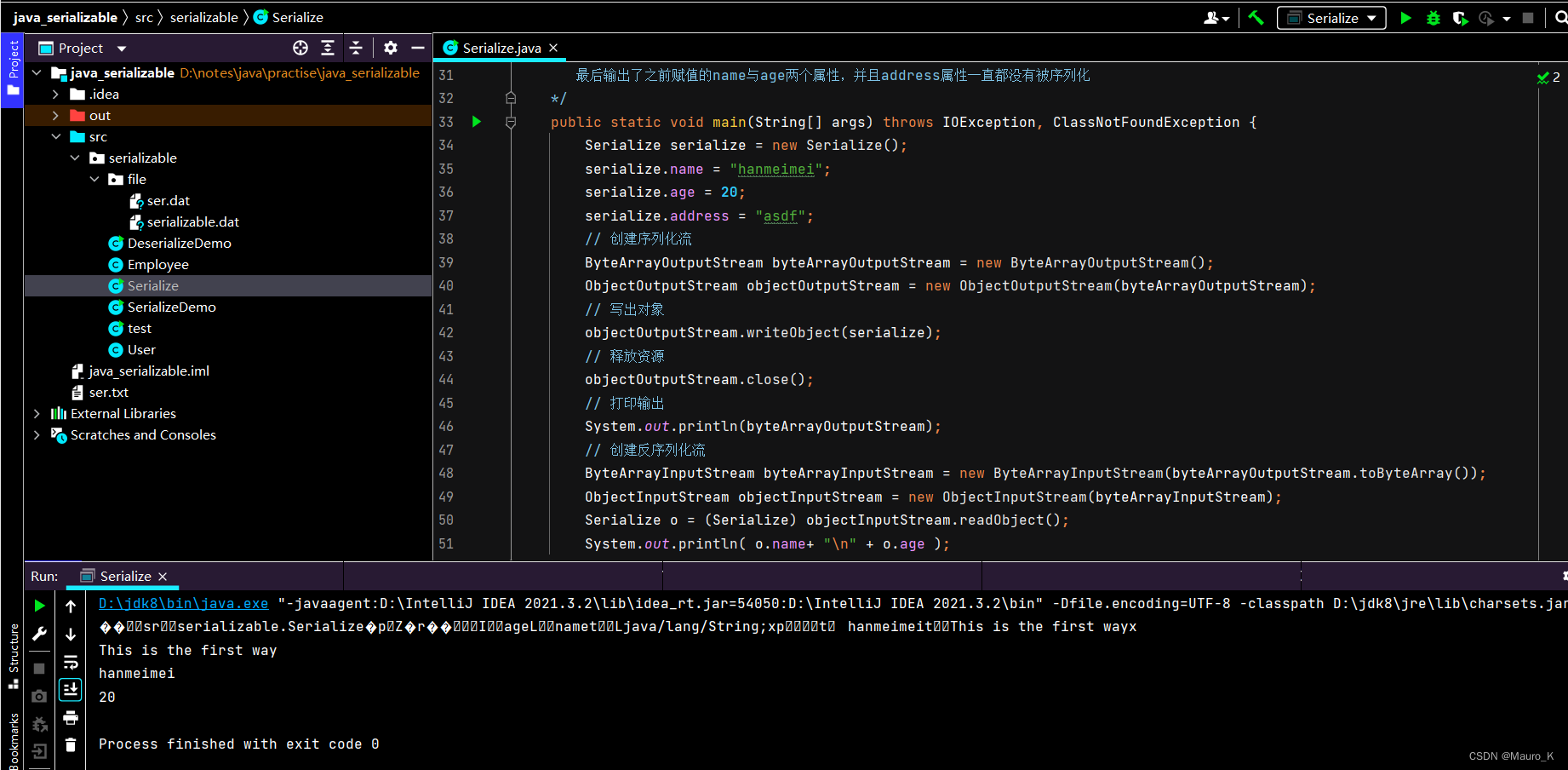The height and width of the screenshot is (770, 1568).
Task: Open the Employee class
Action: pyautogui.click(x=149, y=265)
